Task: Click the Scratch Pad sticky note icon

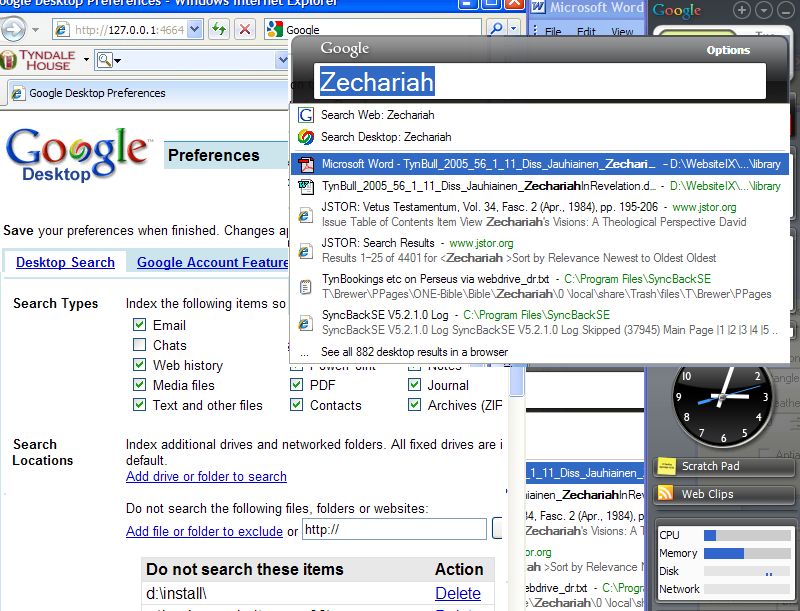Action: [666, 466]
